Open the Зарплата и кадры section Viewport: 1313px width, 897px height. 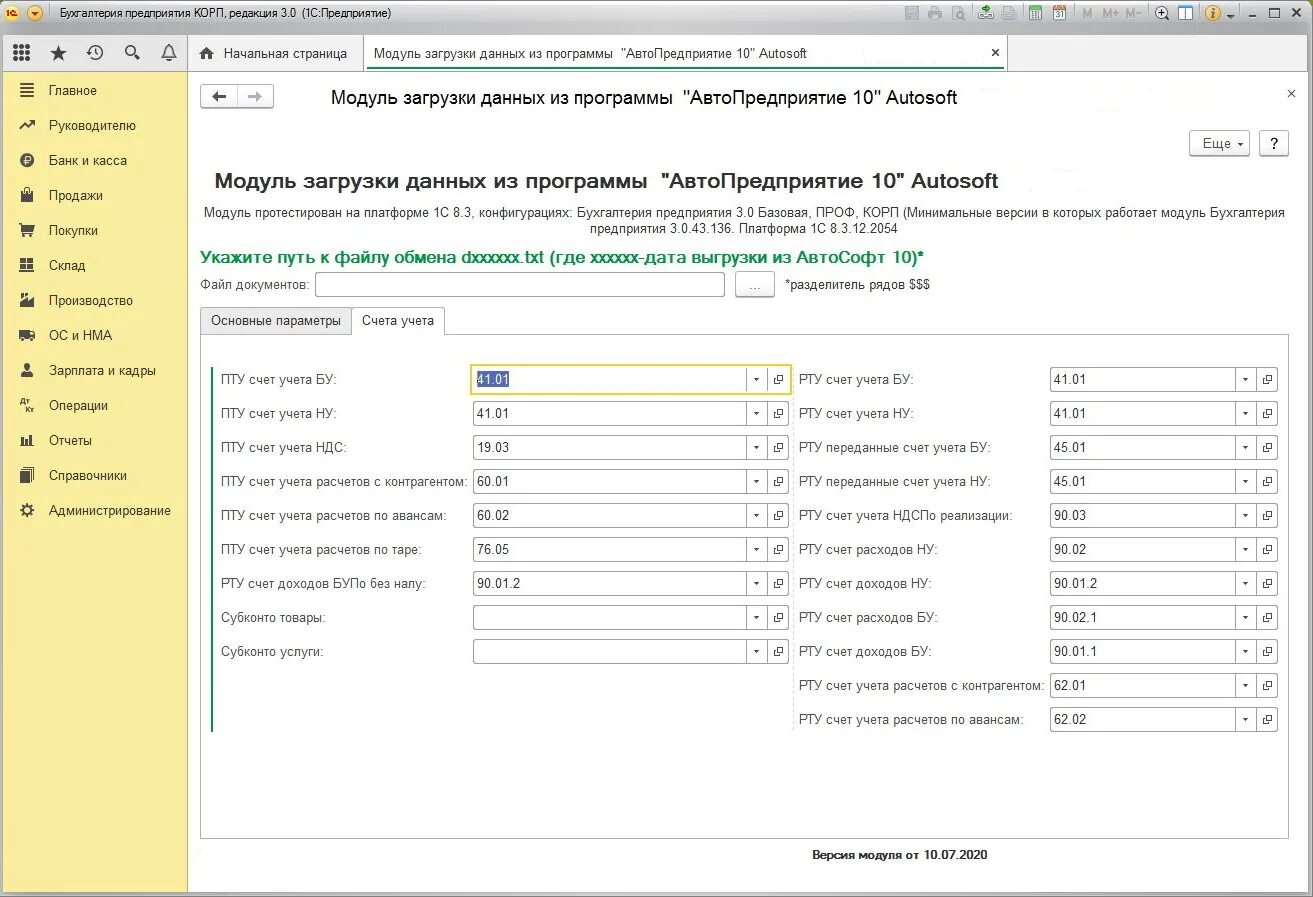point(102,371)
